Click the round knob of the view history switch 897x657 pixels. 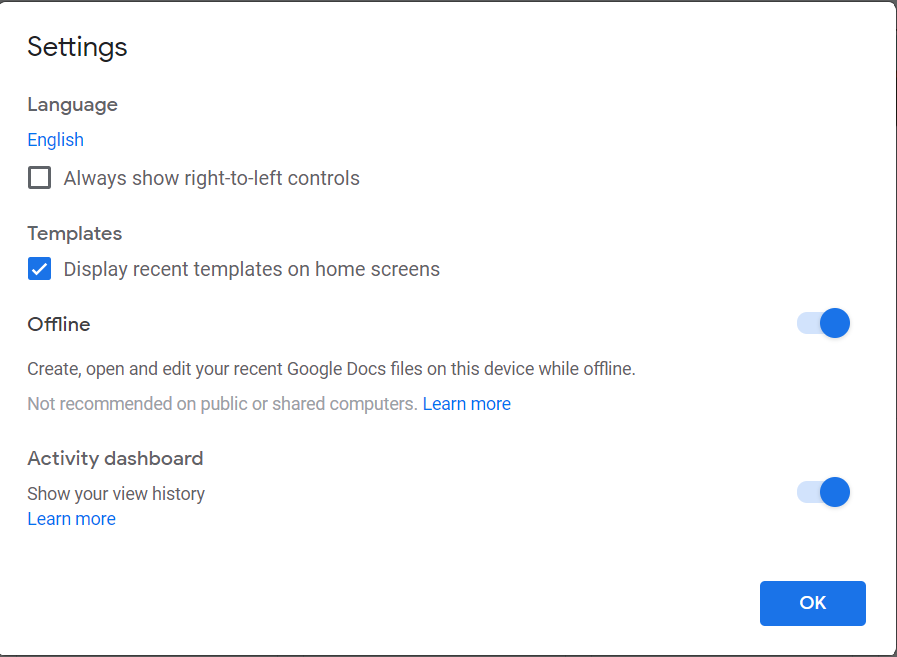point(834,492)
